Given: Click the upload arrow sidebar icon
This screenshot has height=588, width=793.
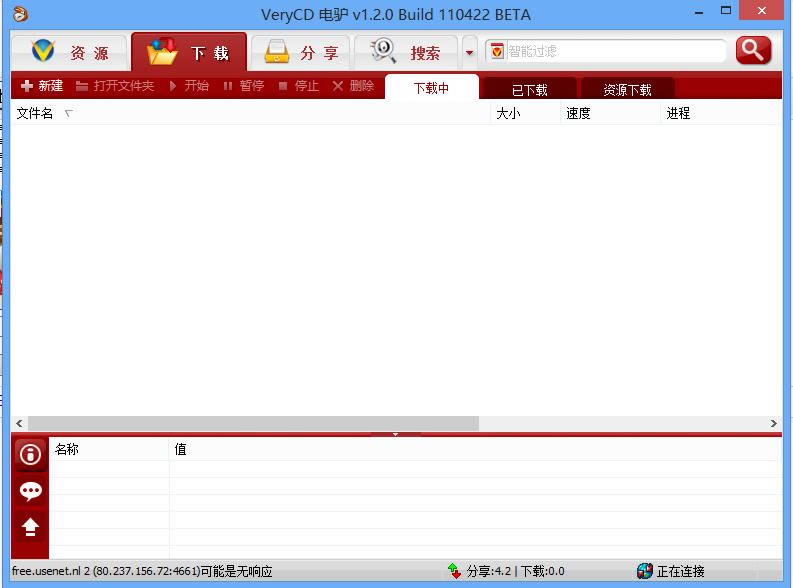Looking at the screenshot, I should (x=30, y=527).
